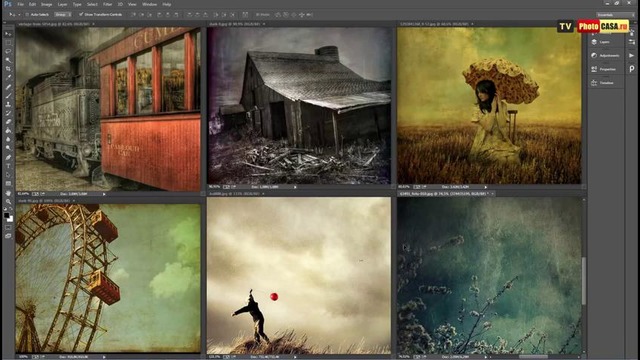Viewport: 640px width, 360px height.
Task: Click the Photoshop Ps logo icon
Action: click(x=7, y=4)
